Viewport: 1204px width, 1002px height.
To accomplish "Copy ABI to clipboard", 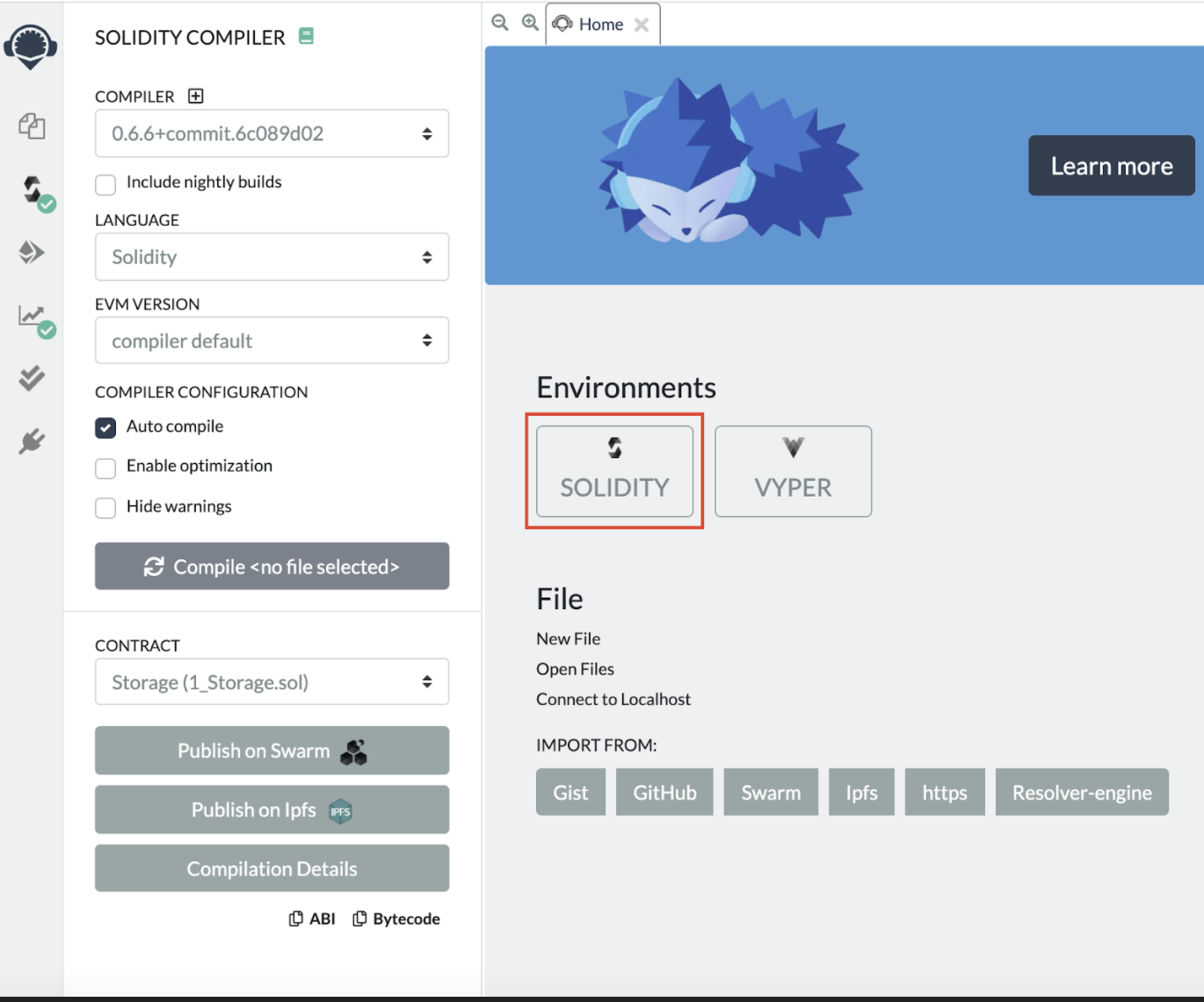I will 312,918.
